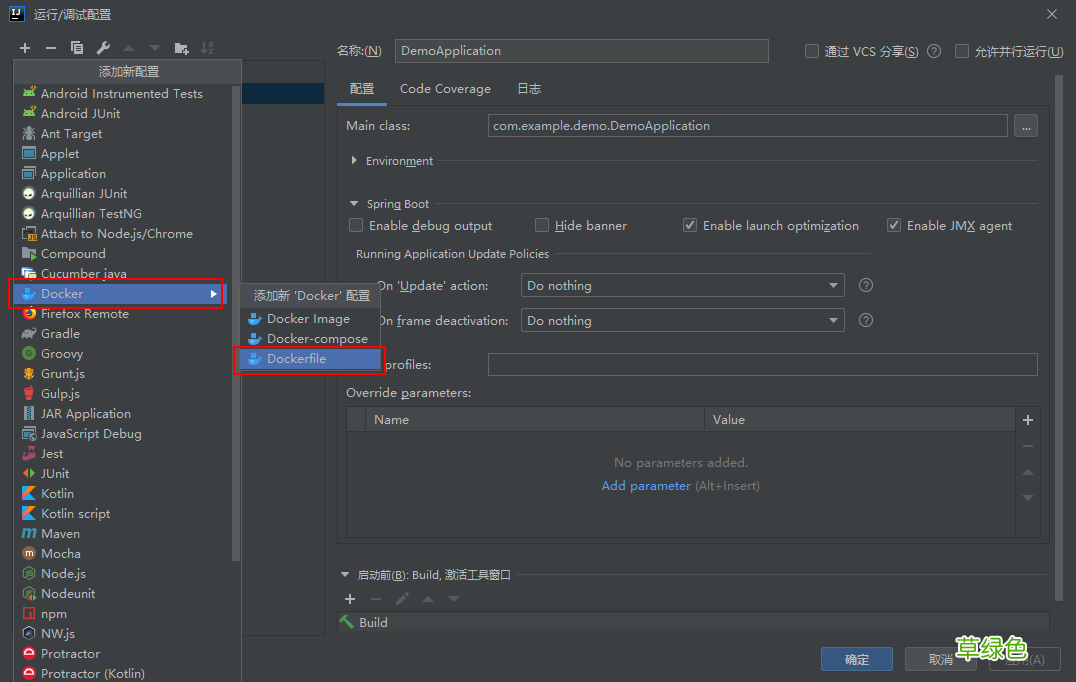Click the Main class input field
The image size is (1076, 682).
(748, 126)
